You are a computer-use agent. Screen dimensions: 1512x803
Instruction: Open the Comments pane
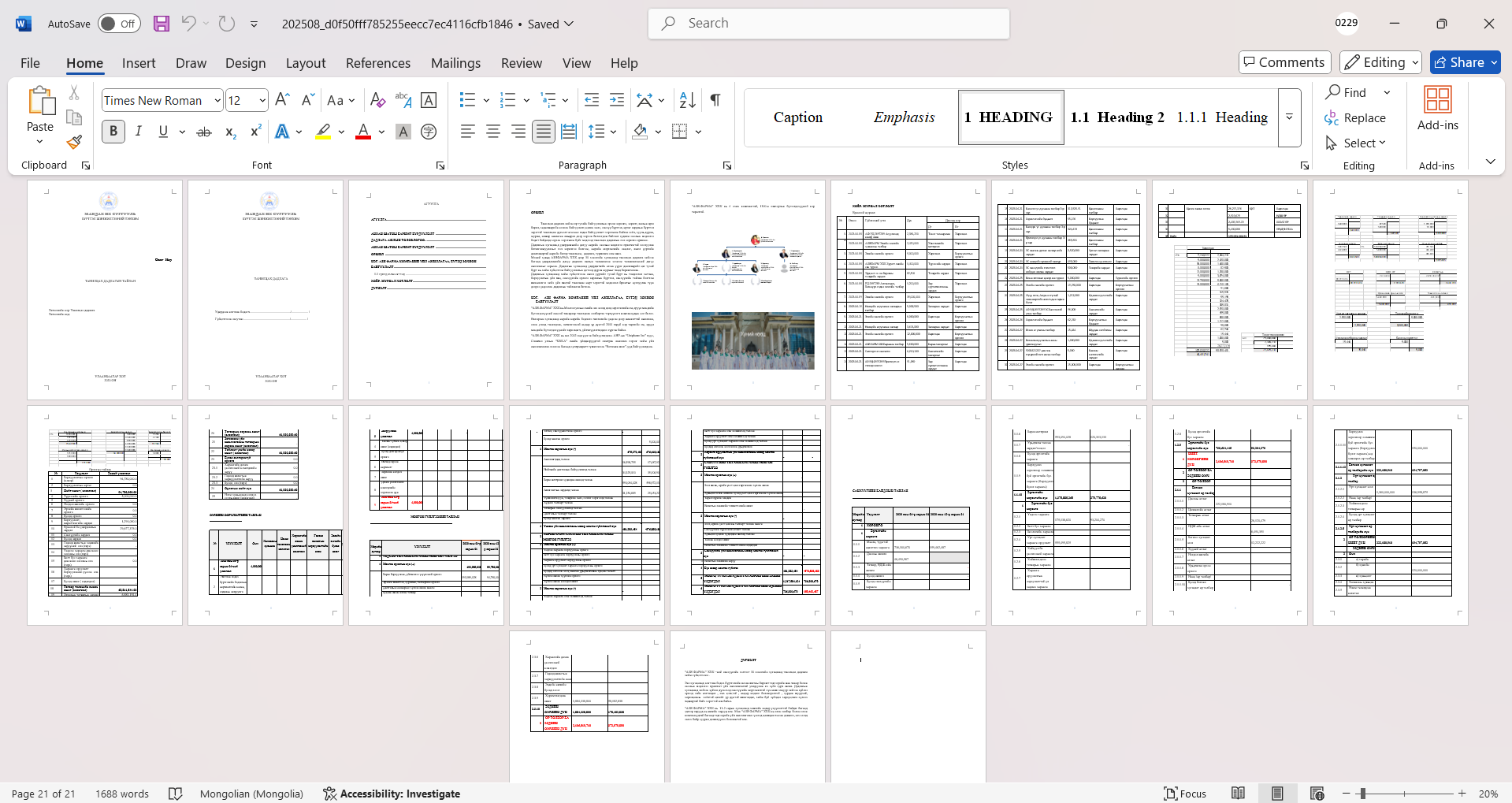click(x=1284, y=62)
